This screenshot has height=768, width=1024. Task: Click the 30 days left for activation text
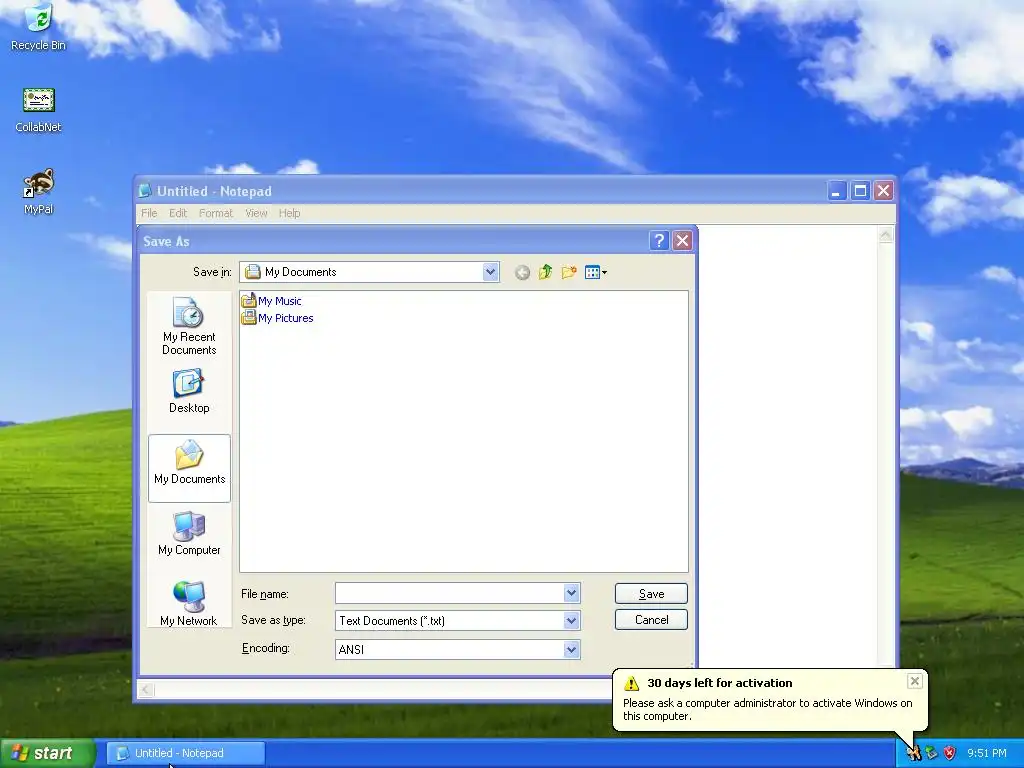[720, 683]
